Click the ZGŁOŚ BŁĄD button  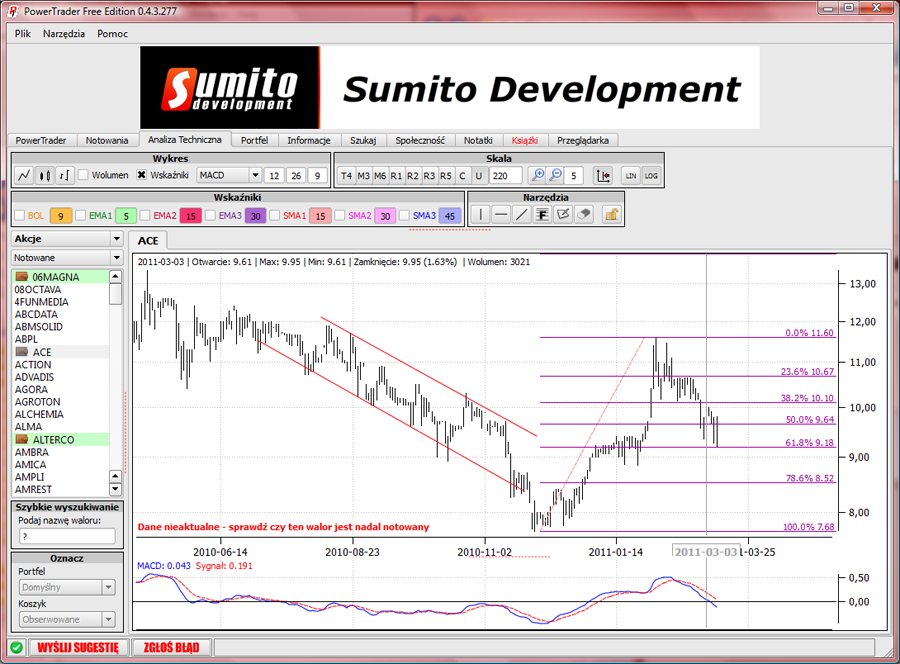(x=171, y=647)
